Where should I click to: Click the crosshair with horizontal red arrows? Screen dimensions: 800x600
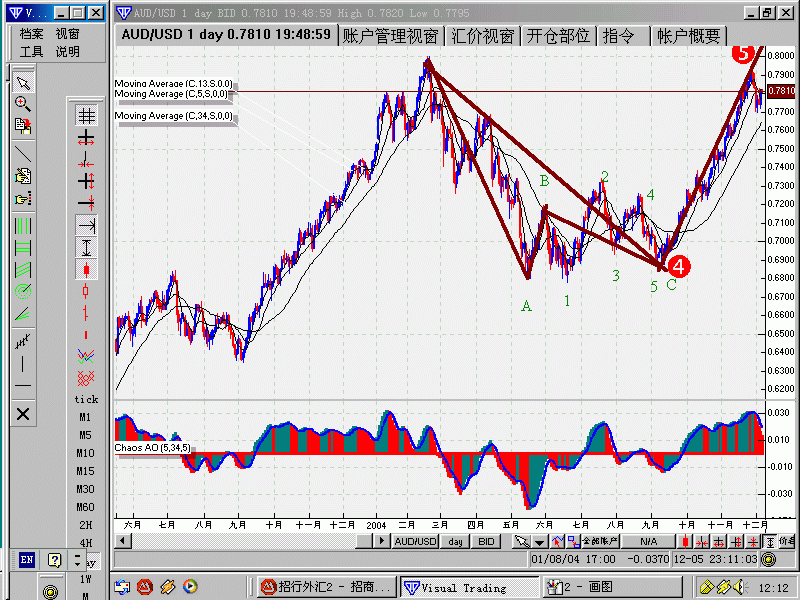point(86,138)
